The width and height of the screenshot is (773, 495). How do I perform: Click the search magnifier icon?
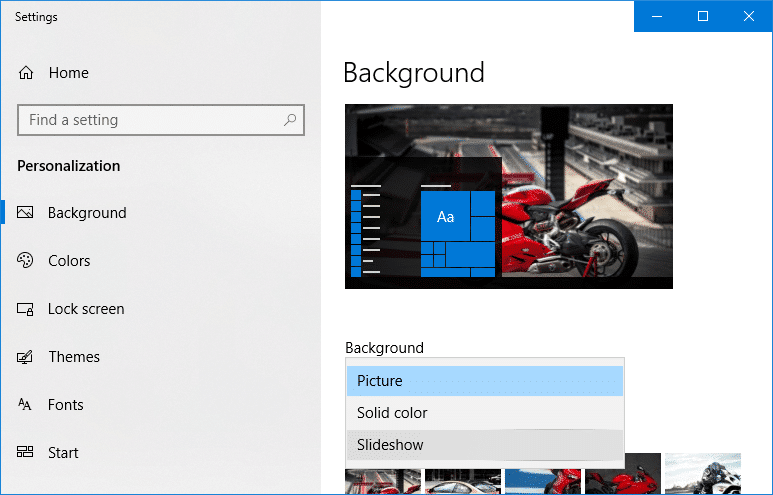[x=290, y=120]
